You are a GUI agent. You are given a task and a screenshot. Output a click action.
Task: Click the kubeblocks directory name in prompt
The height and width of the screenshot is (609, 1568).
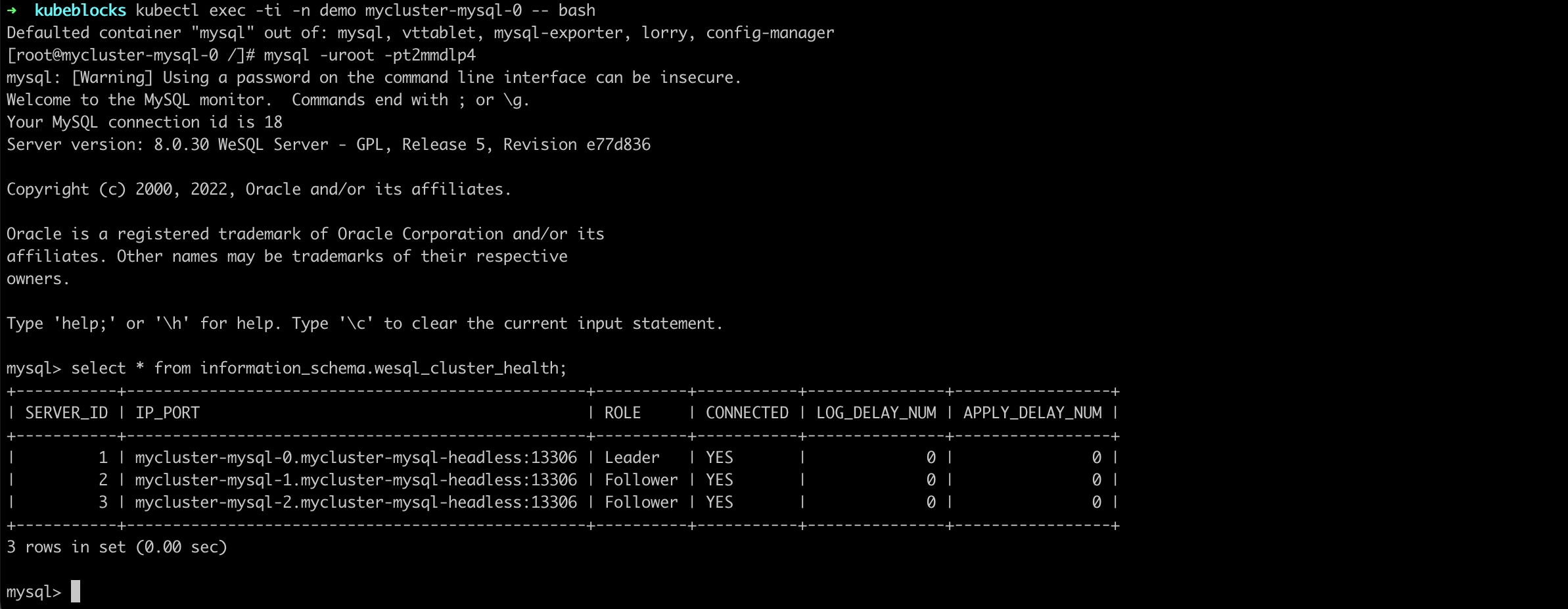pyautogui.click(x=80, y=11)
